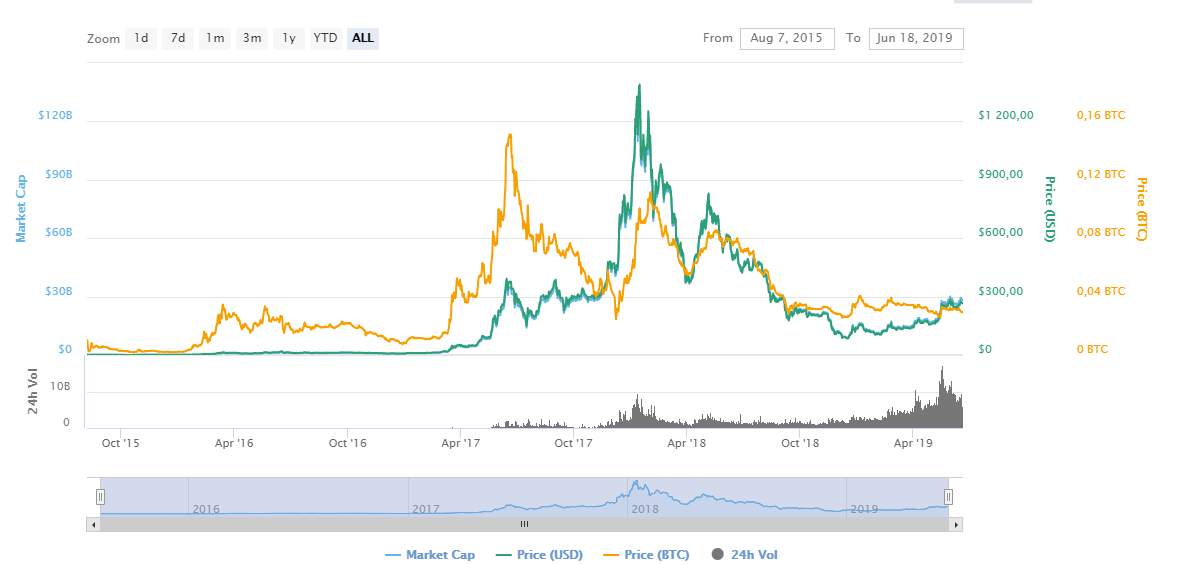The height and width of the screenshot is (564, 1180).
Task: Click navigator right range handle
Action: [x=949, y=497]
